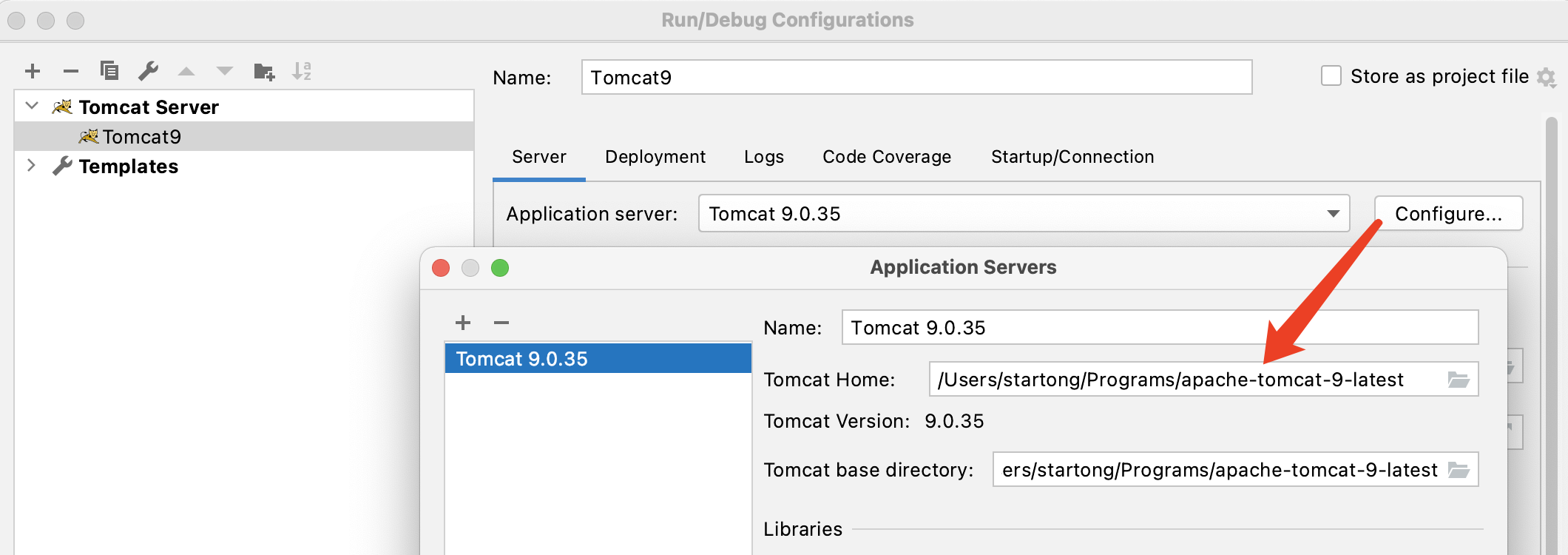The image size is (1568, 555).
Task: Open the Logs tab
Action: [x=764, y=157]
